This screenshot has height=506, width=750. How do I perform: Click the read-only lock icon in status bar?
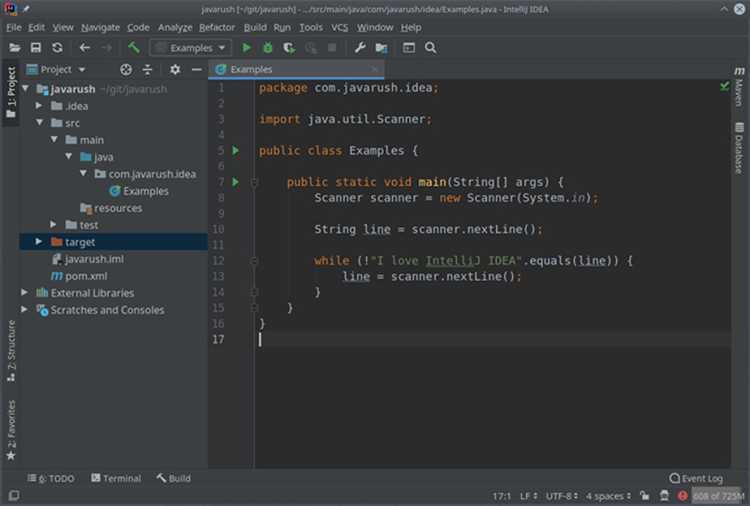(x=645, y=496)
